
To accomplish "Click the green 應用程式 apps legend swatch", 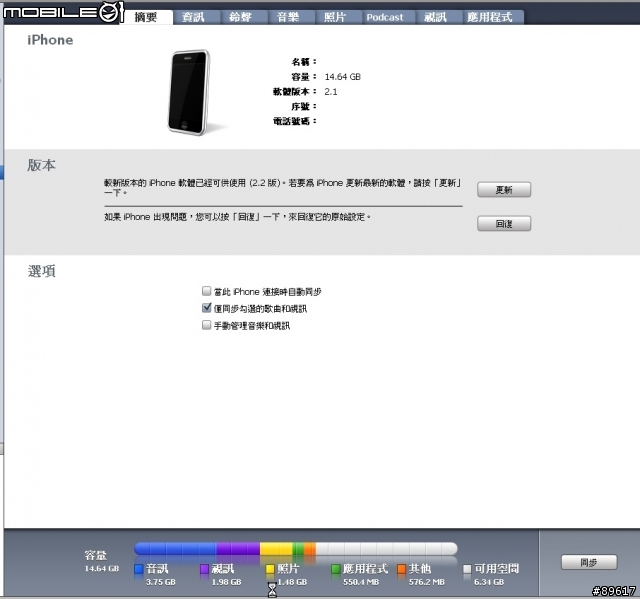I will [336, 568].
